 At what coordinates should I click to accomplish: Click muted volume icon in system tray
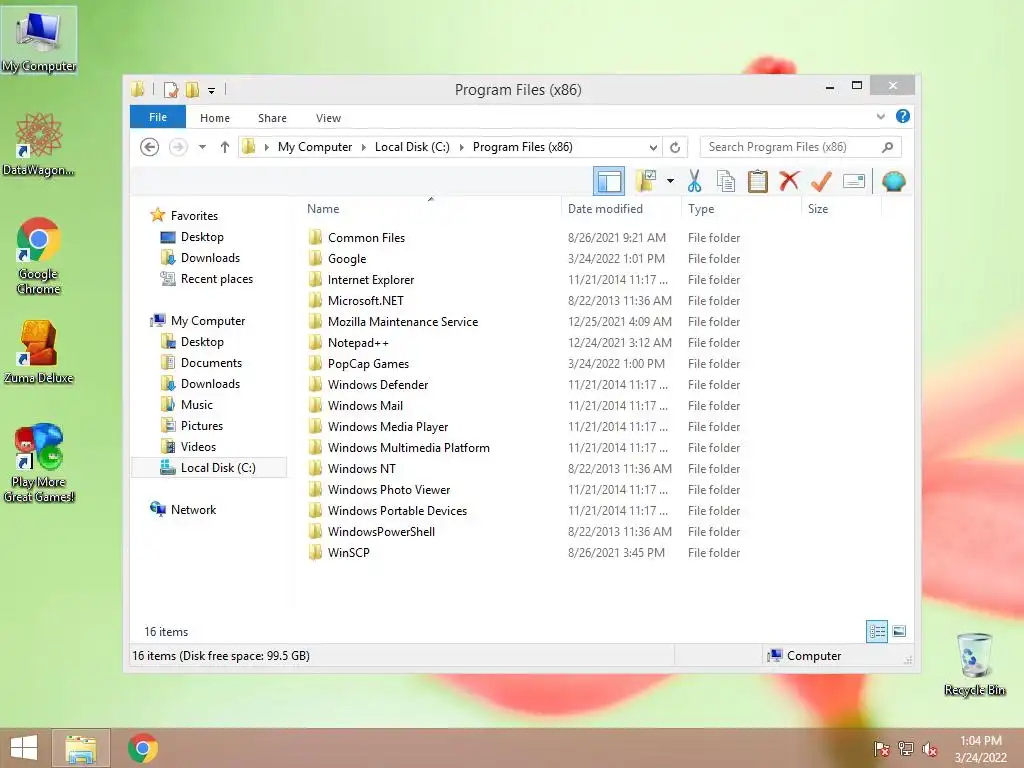pos(930,748)
